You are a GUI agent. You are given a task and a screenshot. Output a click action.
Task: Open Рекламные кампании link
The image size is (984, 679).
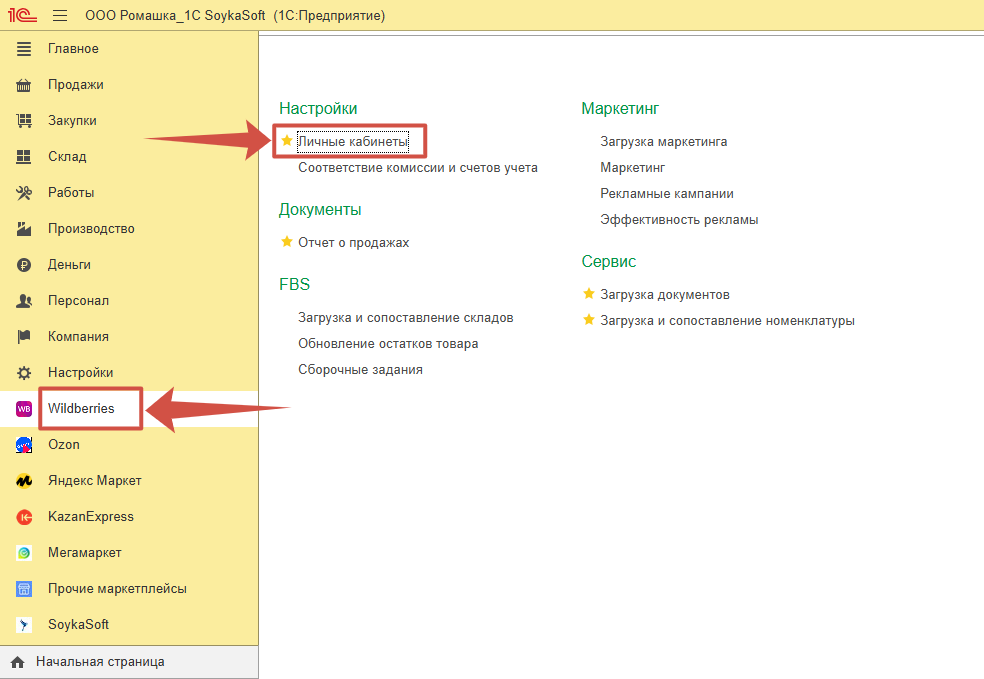tap(666, 194)
